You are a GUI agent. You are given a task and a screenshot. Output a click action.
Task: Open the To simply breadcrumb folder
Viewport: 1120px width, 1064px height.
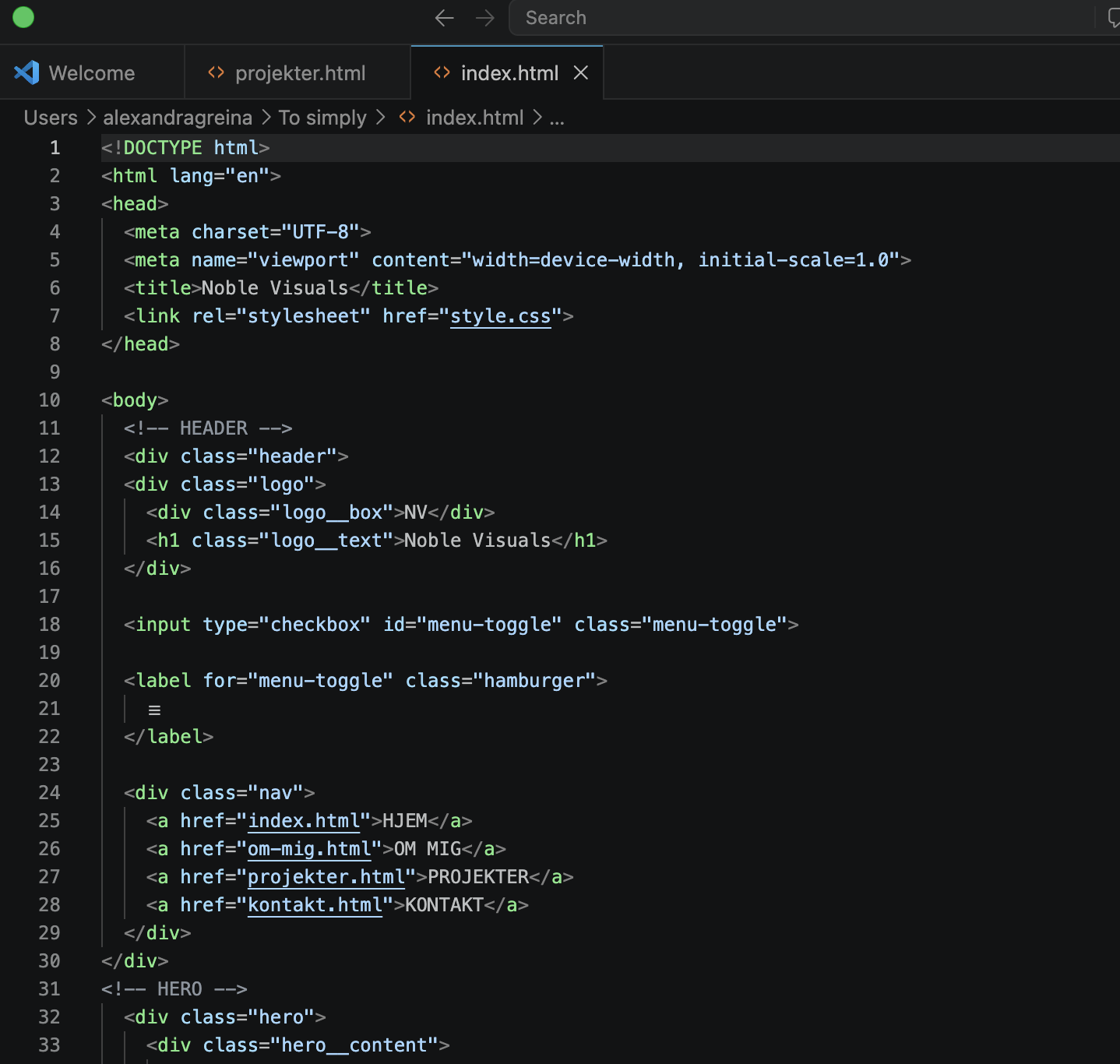coord(322,118)
